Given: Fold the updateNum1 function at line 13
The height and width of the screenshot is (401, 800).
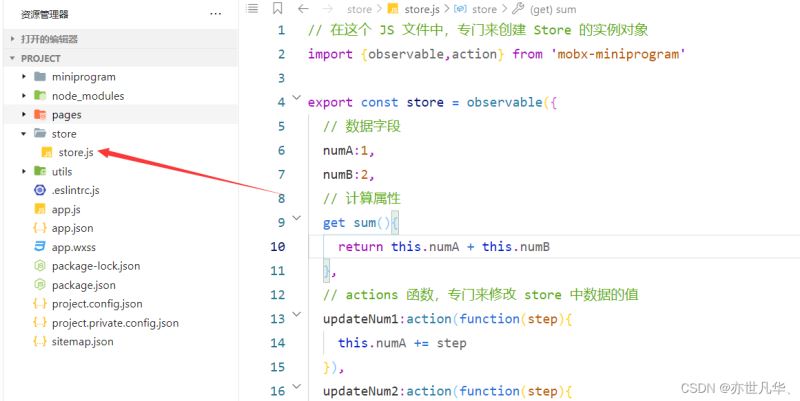Looking at the screenshot, I should point(296,317).
